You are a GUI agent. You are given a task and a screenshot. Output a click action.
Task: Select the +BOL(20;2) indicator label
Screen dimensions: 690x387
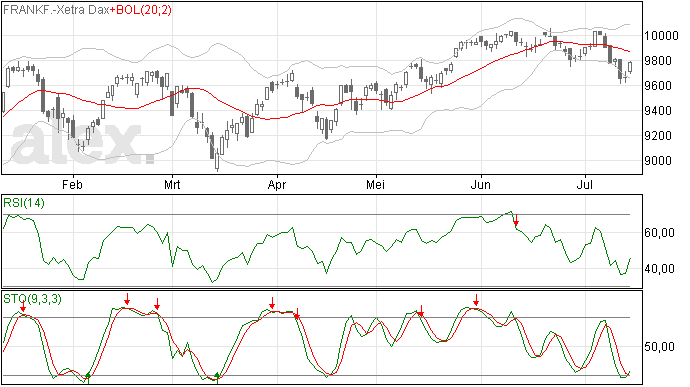coord(140,10)
